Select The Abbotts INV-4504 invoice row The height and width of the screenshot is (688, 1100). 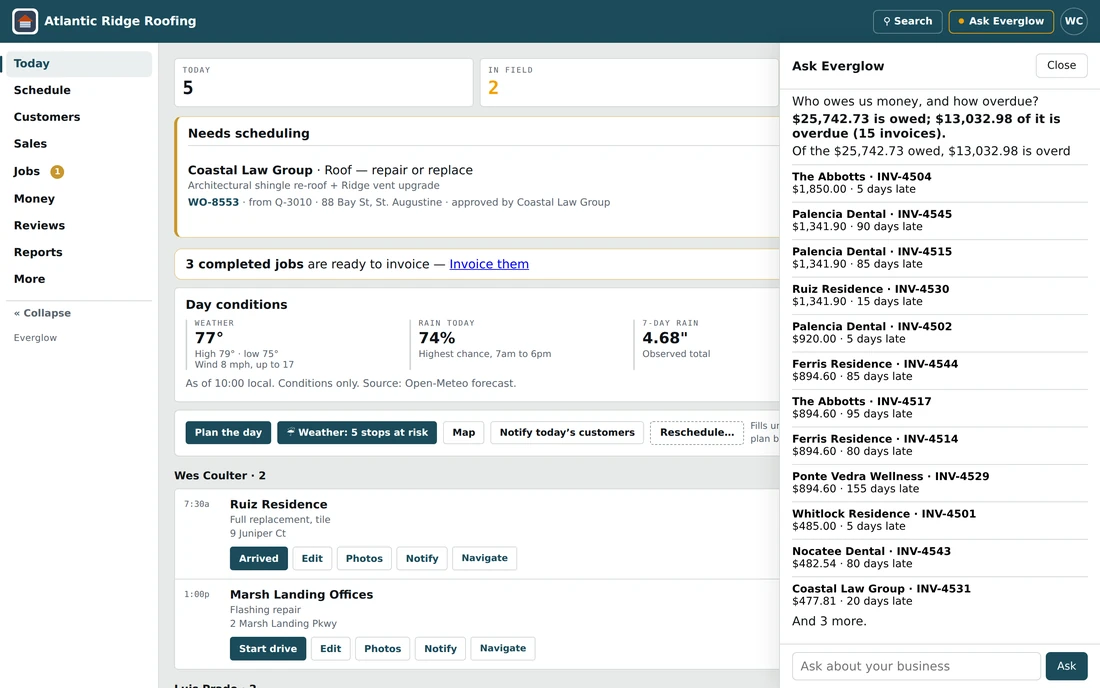click(940, 183)
